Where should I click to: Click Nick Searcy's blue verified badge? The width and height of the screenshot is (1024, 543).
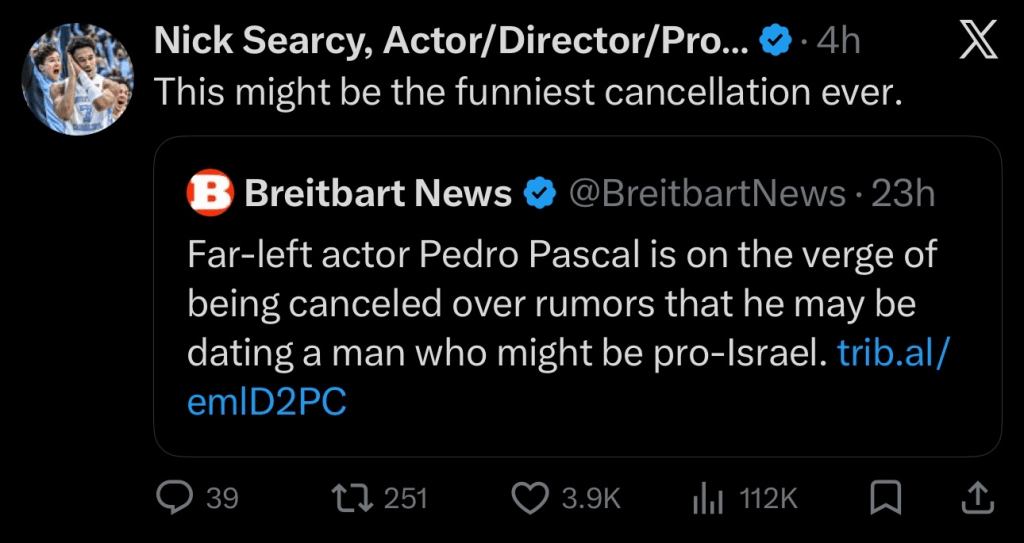775,41
